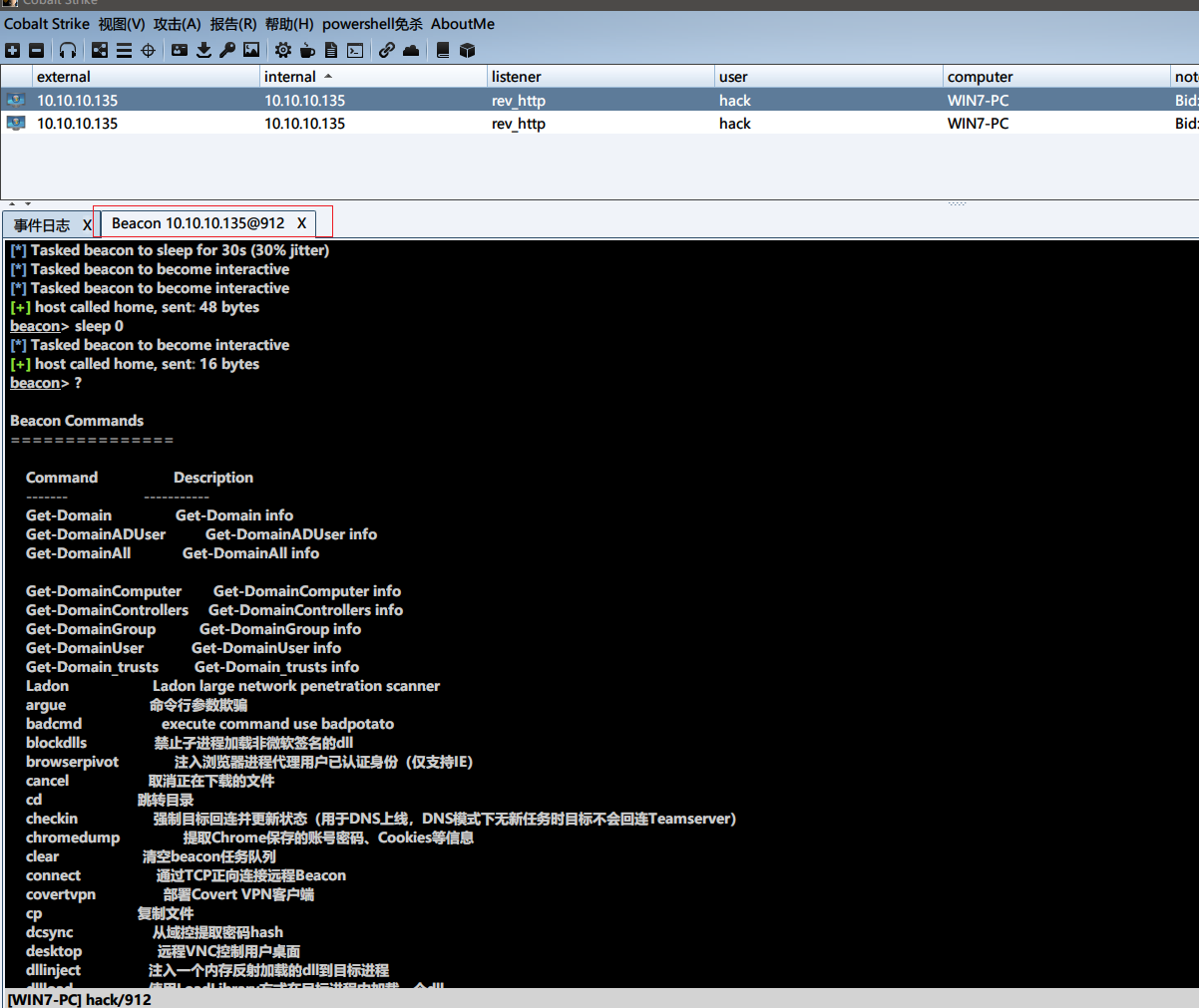Click the connect to team server plus icon
1199x1008 pixels.
12,50
